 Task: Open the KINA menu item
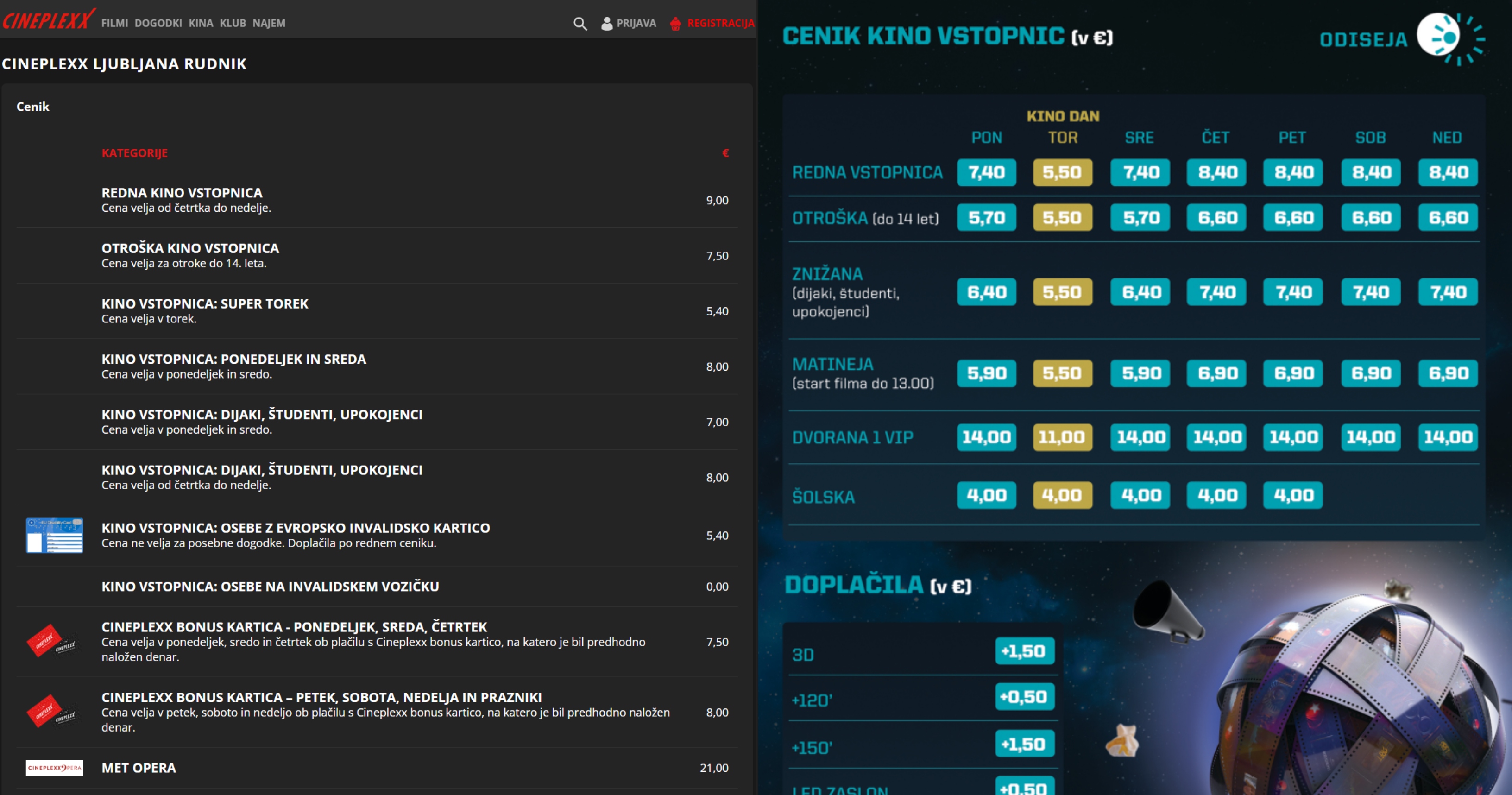(201, 24)
